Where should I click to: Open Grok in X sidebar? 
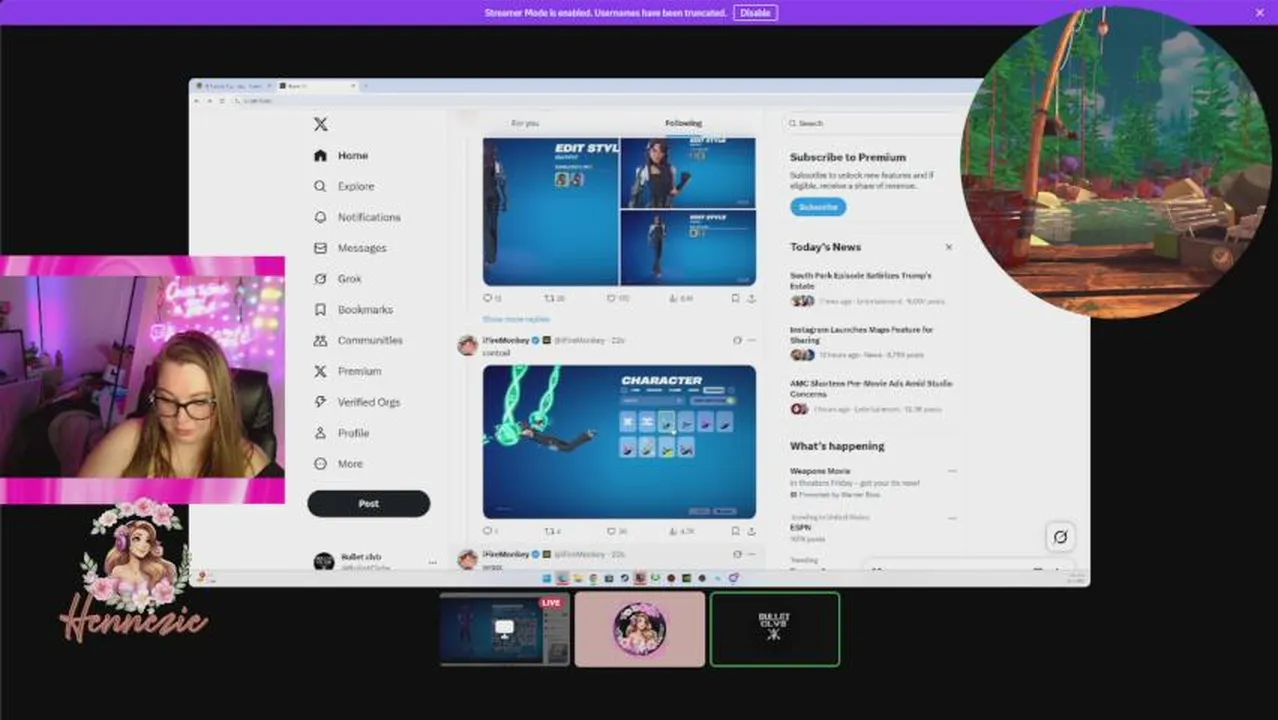coord(338,279)
